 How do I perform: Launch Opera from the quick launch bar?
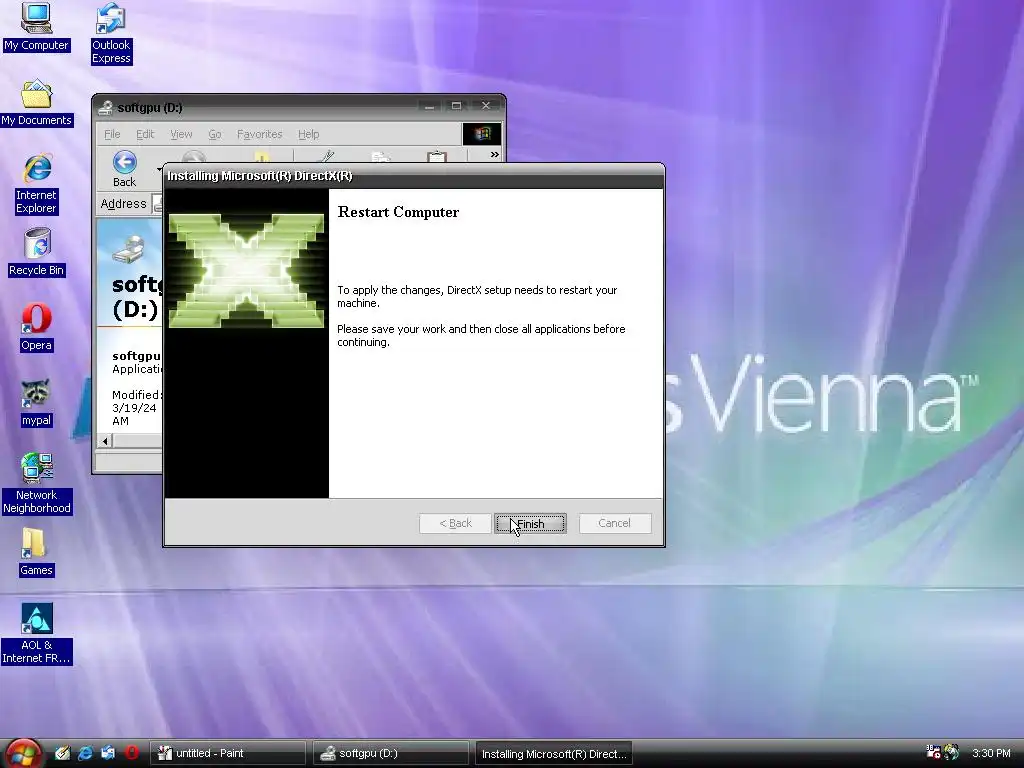pyautogui.click(x=131, y=753)
